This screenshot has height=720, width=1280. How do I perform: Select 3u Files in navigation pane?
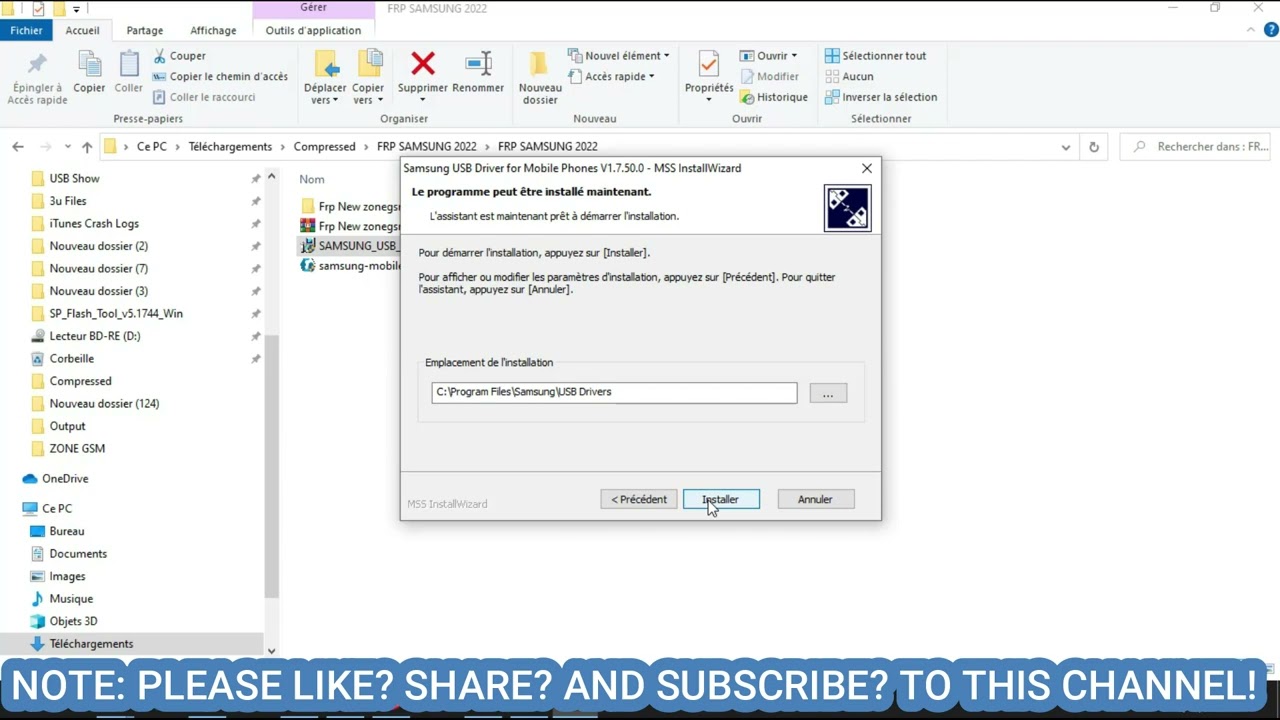point(68,201)
